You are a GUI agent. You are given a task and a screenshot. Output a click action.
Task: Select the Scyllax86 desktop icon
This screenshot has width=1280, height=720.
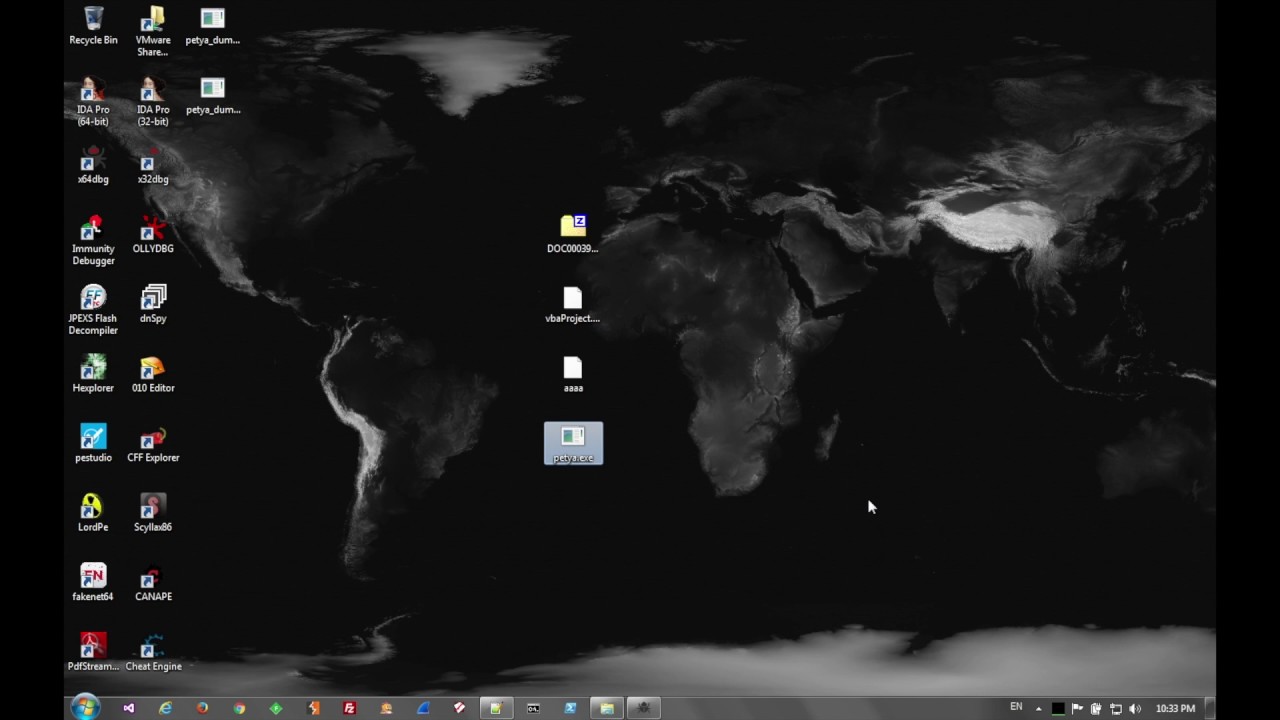pyautogui.click(x=153, y=513)
